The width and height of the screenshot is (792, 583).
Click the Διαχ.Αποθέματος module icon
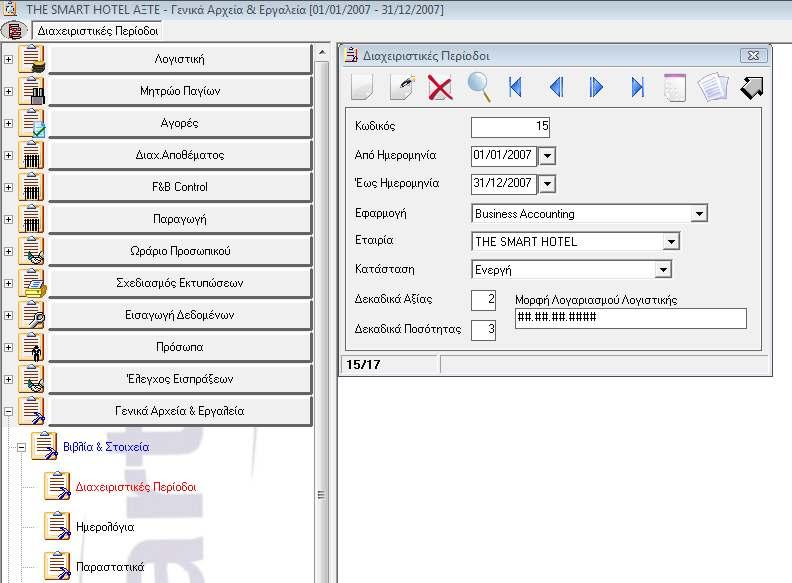tap(31, 155)
